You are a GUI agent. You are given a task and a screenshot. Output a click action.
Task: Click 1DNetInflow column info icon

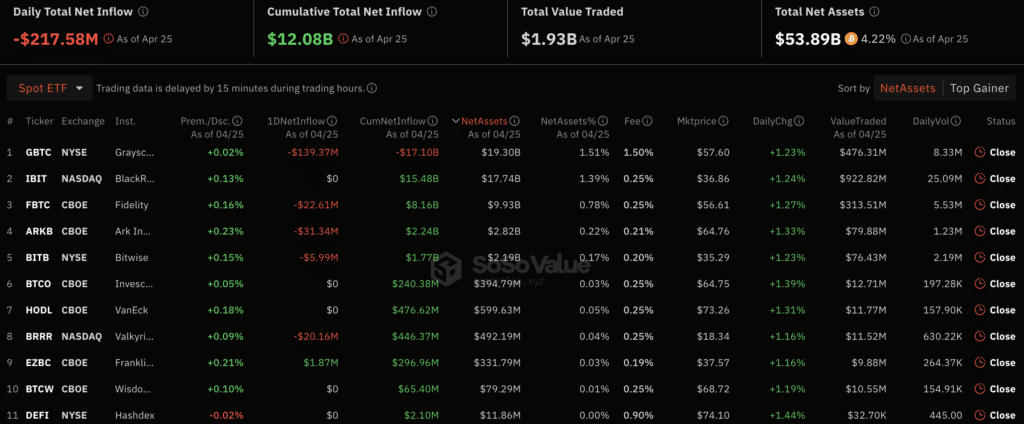(x=332, y=121)
